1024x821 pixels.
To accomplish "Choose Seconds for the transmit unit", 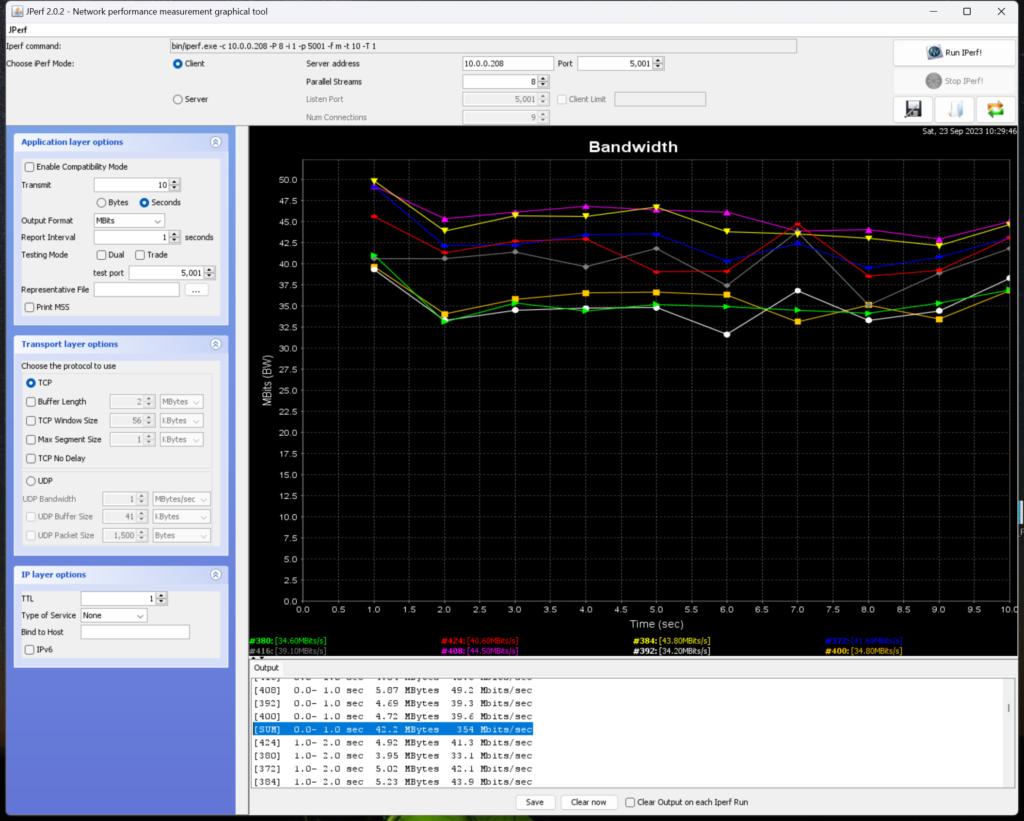I will tap(144, 202).
